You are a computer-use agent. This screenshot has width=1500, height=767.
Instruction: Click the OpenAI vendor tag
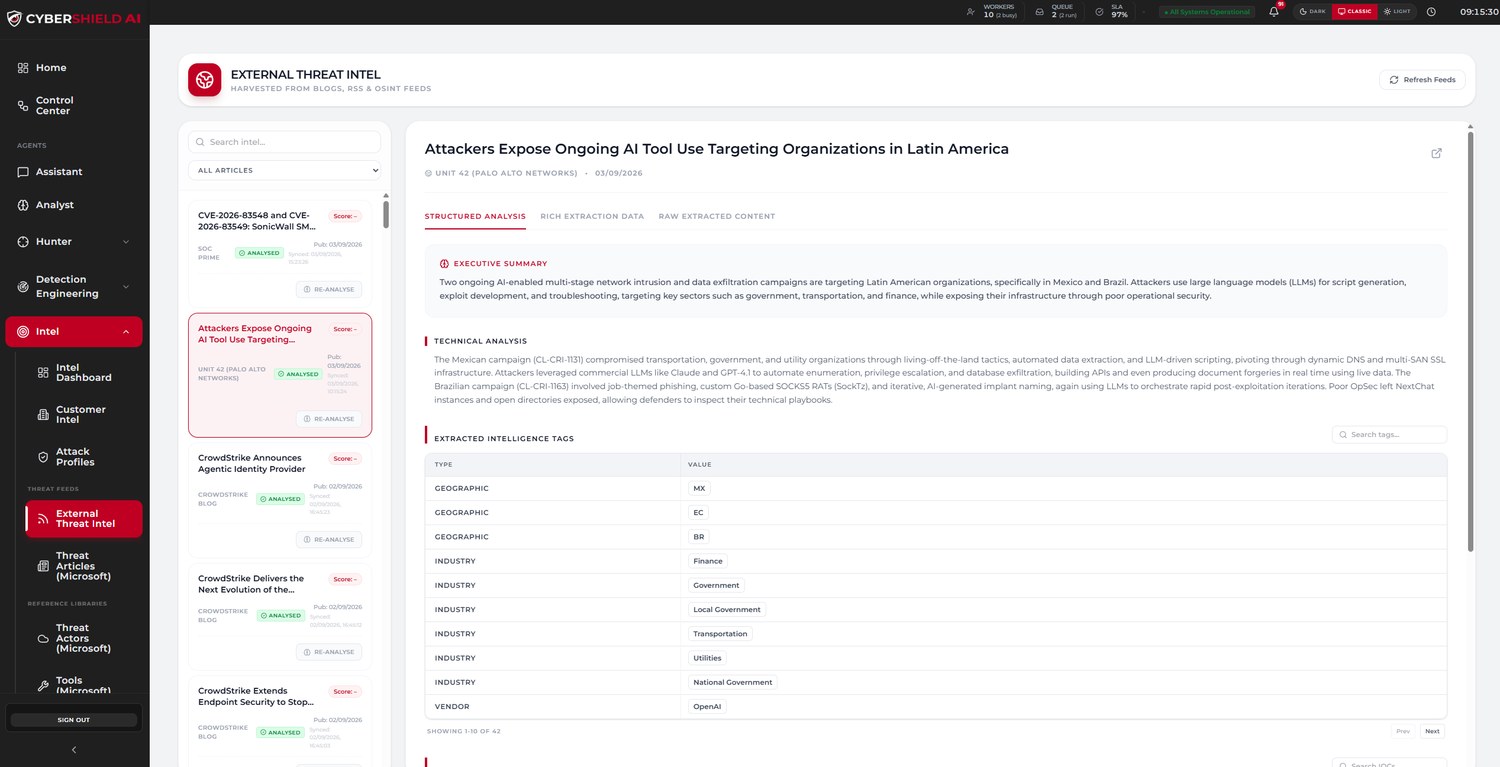pyautogui.click(x=707, y=706)
